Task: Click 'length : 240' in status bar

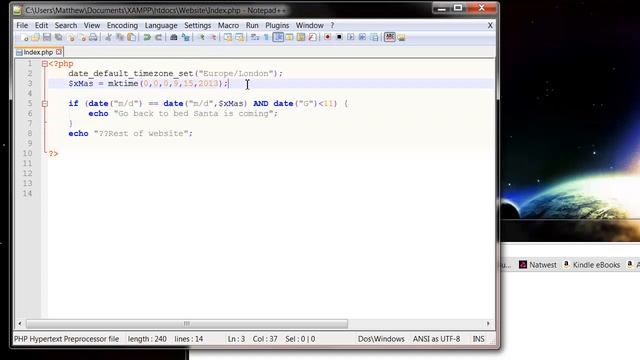Action: [x=147, y=339]
